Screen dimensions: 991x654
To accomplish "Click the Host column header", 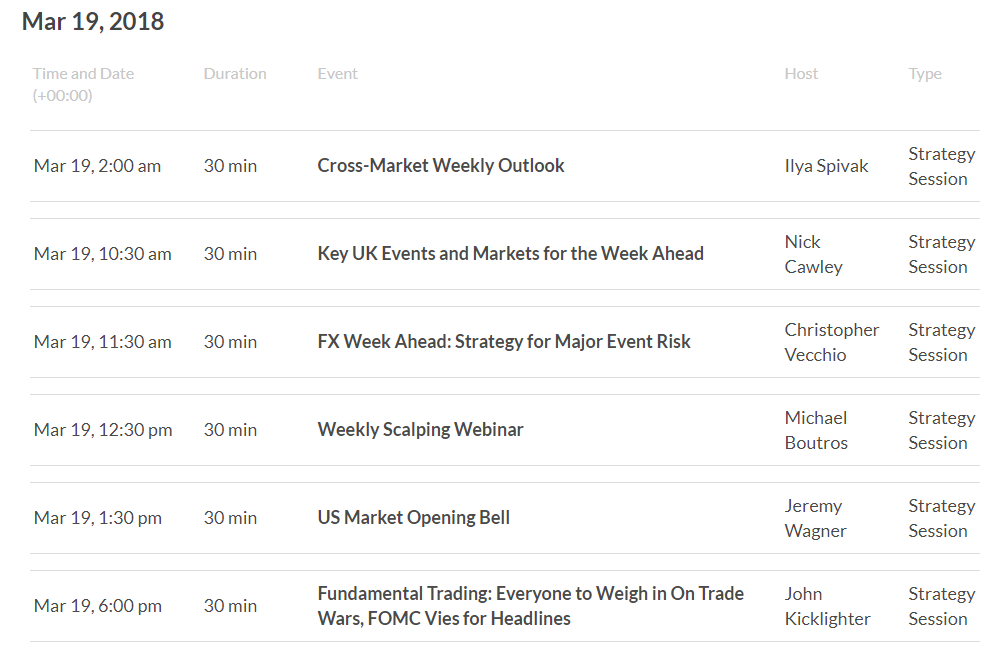I will (x=801, y=74).
